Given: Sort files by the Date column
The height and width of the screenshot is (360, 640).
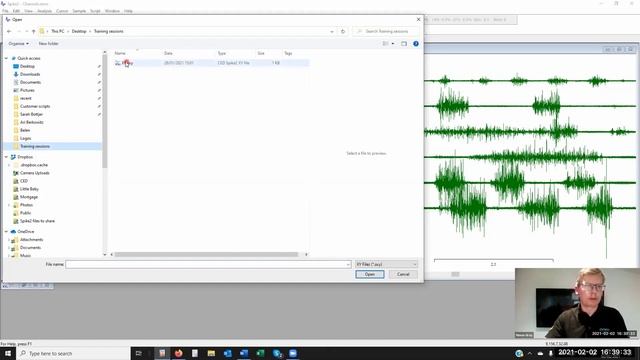Looking at the screenshot, I should [168, 53].
